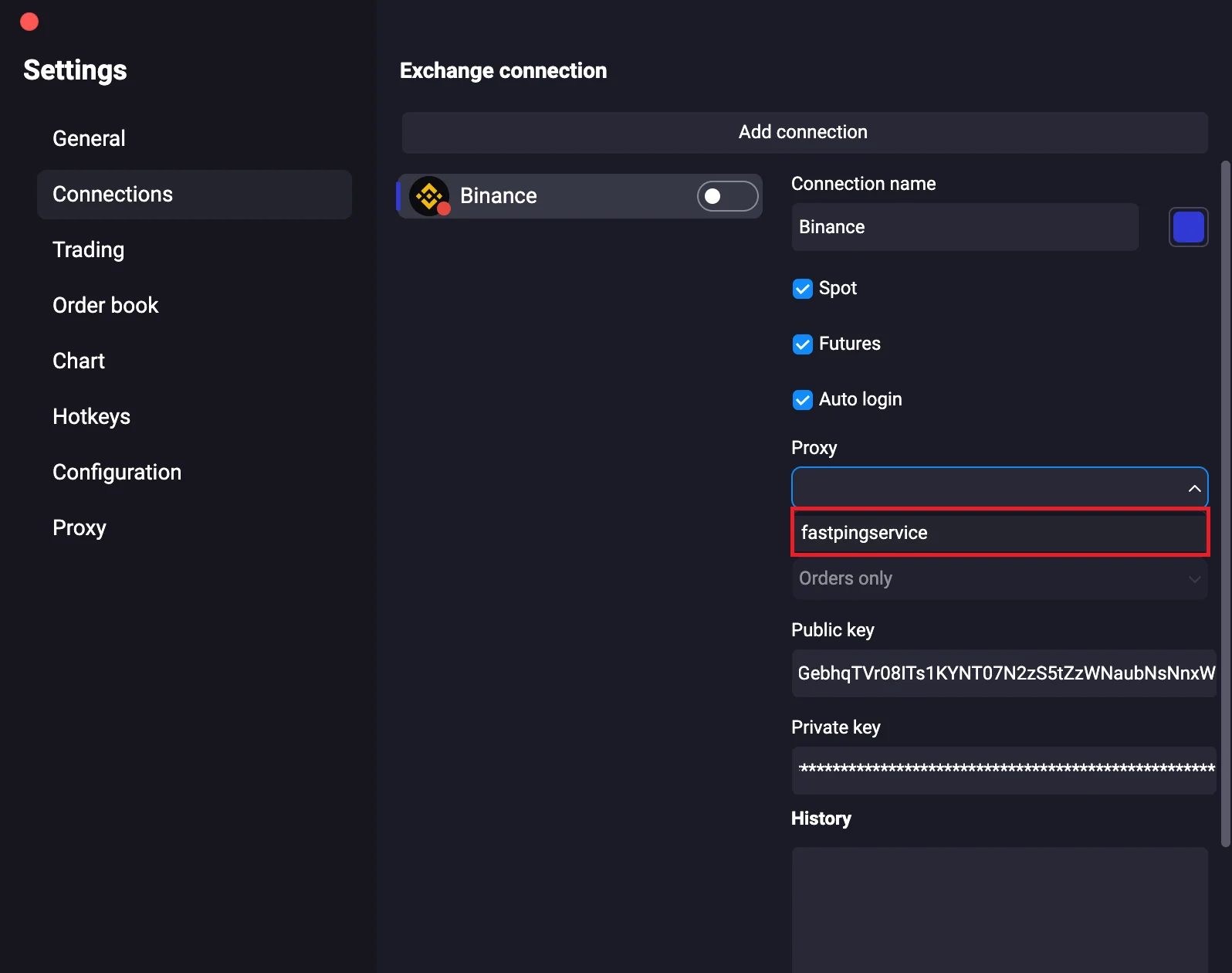This screenshot has width=1232, height=973.
Task: Click the Public key field
Action: coord(1003,673)
